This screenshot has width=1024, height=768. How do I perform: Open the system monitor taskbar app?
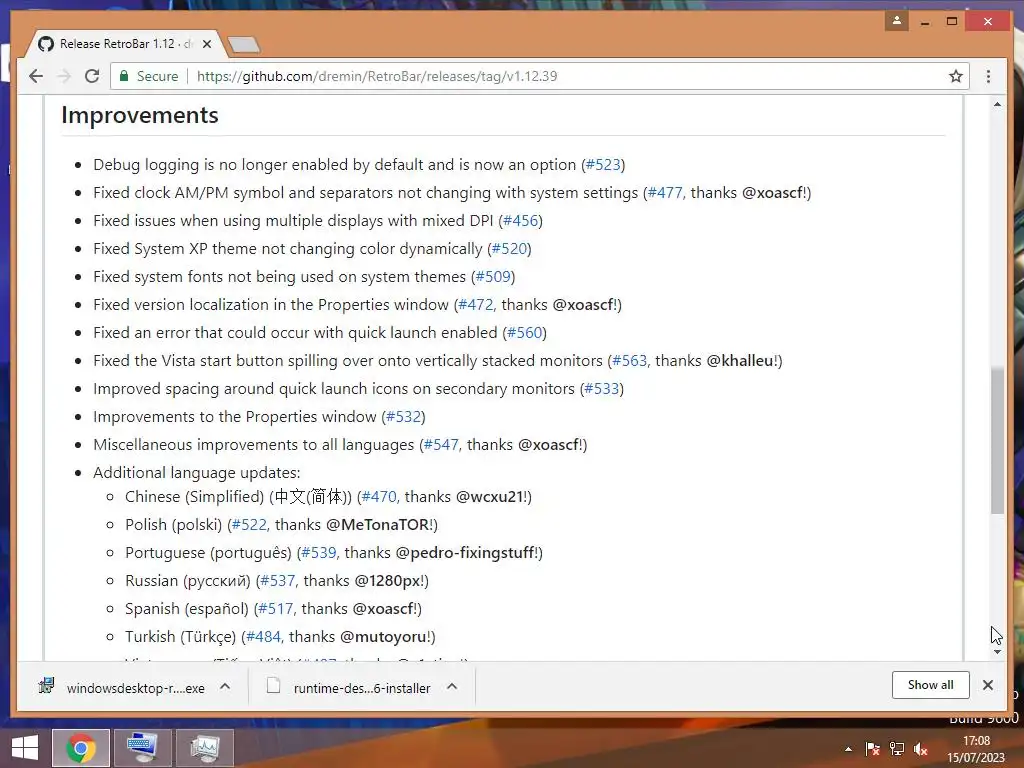[x=204, y=748]
